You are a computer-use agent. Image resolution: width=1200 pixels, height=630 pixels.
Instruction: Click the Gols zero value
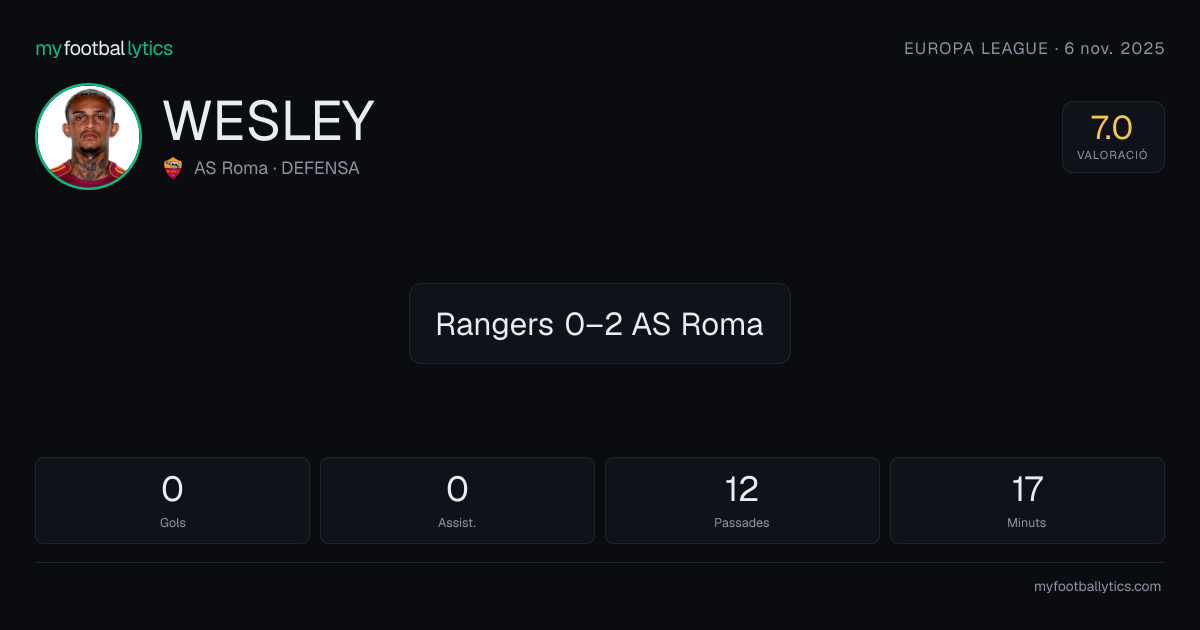[x=172, y=489]
